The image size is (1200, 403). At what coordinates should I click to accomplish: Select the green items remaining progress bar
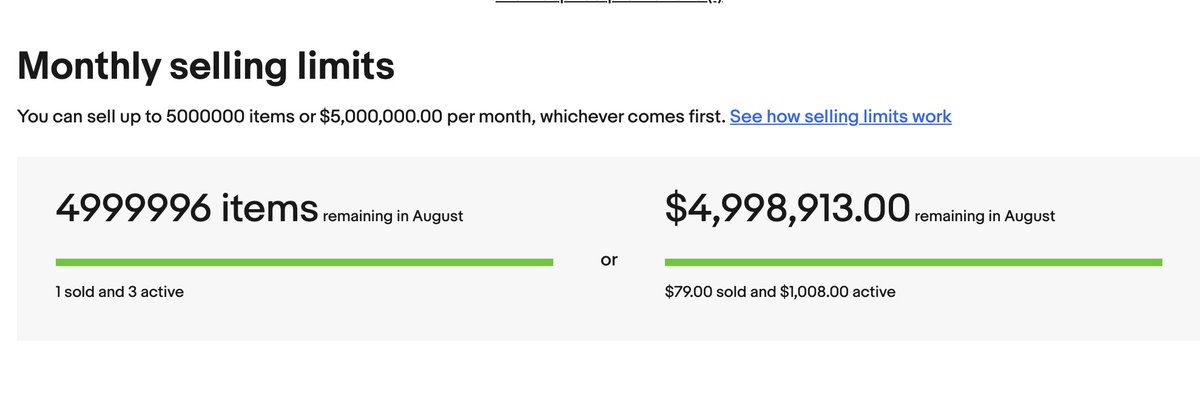[x=304, y=262]
